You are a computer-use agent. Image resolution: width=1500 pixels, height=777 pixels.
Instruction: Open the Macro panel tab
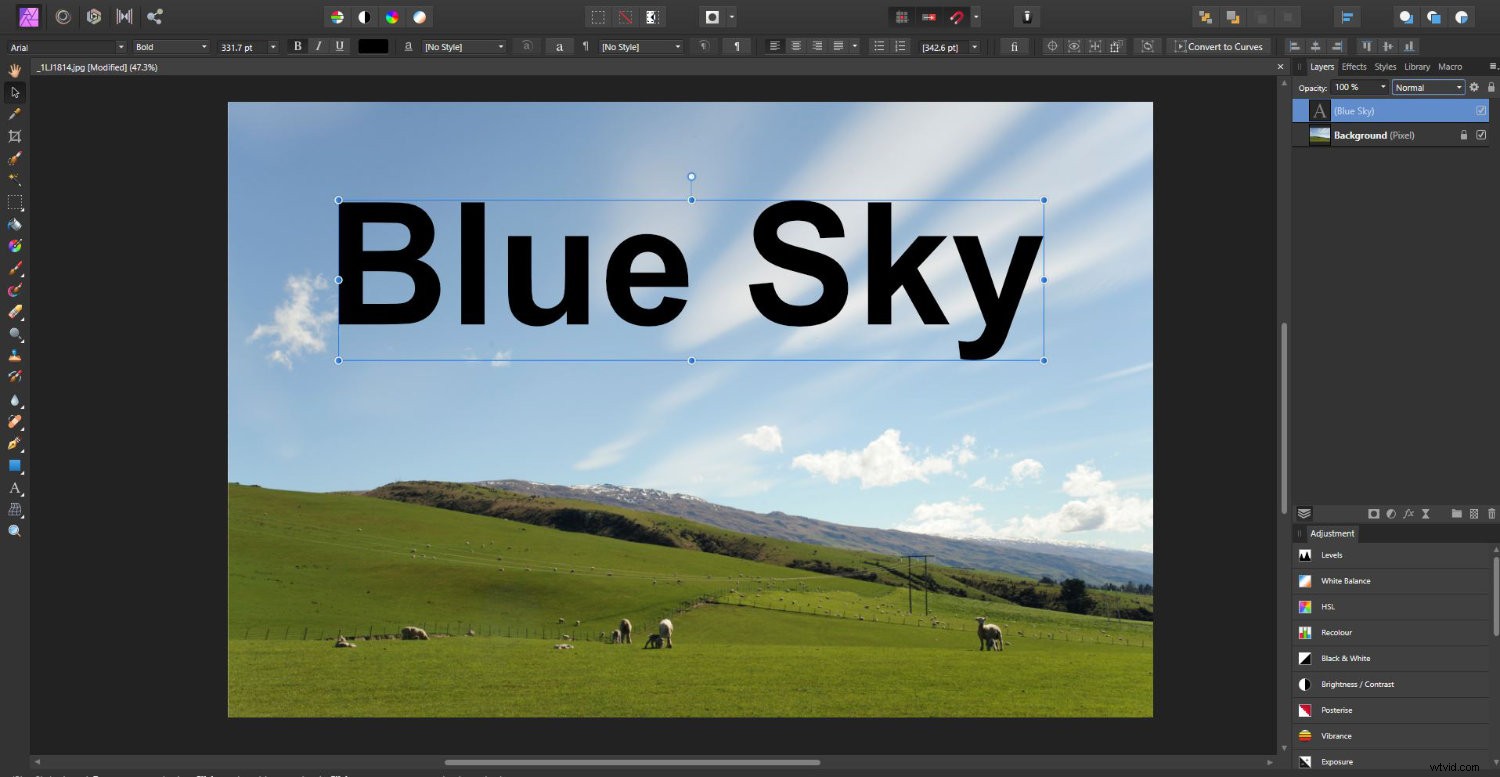[1450, 66]
